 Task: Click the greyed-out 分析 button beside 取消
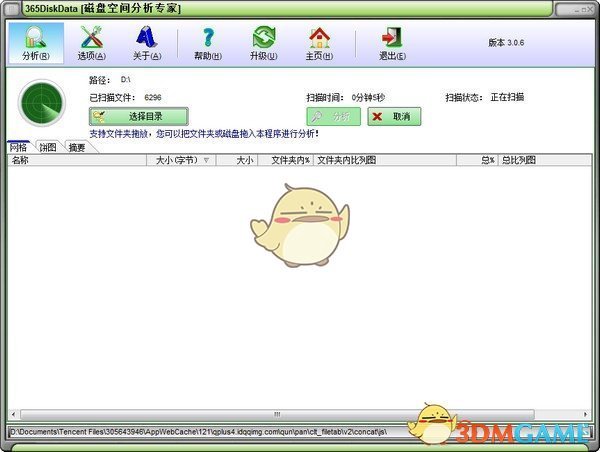(x=333, y=116)
